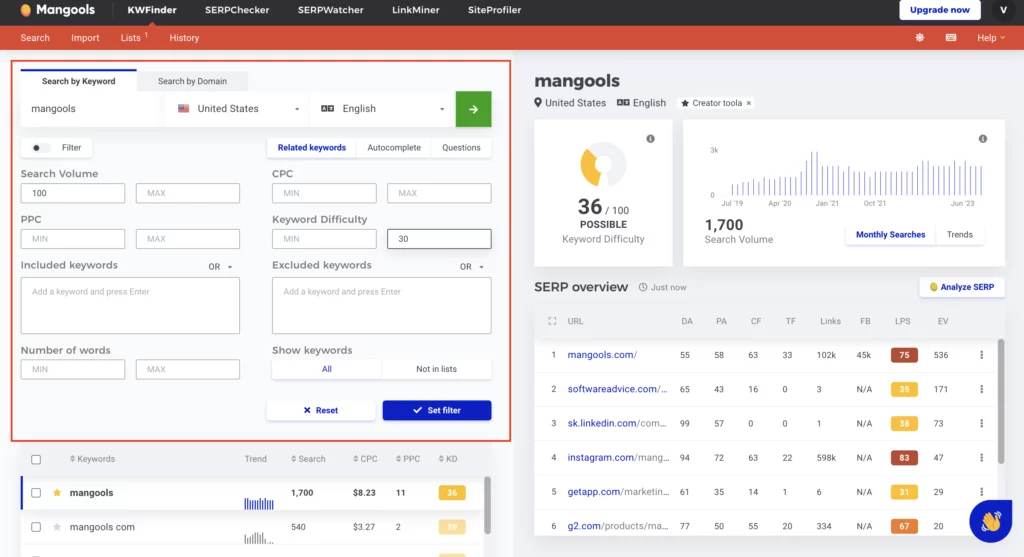The width and height of the screenshot is (1024, 557).
Task: Open the waving hand chat widget
Action: 990,521
